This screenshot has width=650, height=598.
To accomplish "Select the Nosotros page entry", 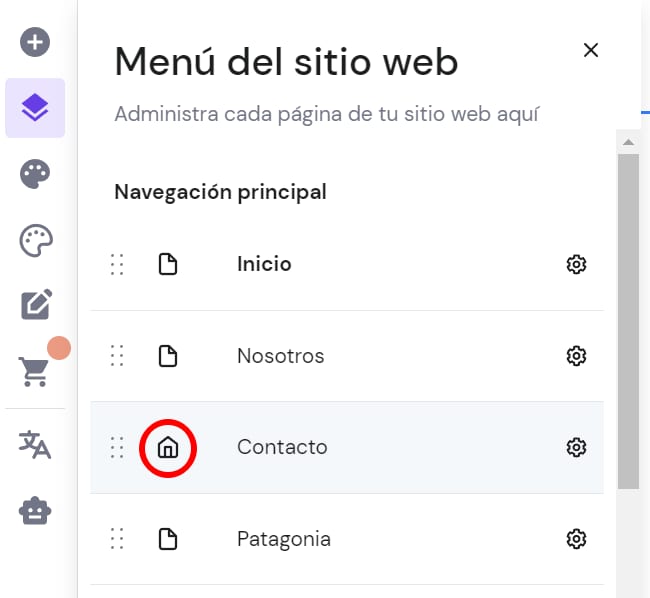I will tap(280, 356).
